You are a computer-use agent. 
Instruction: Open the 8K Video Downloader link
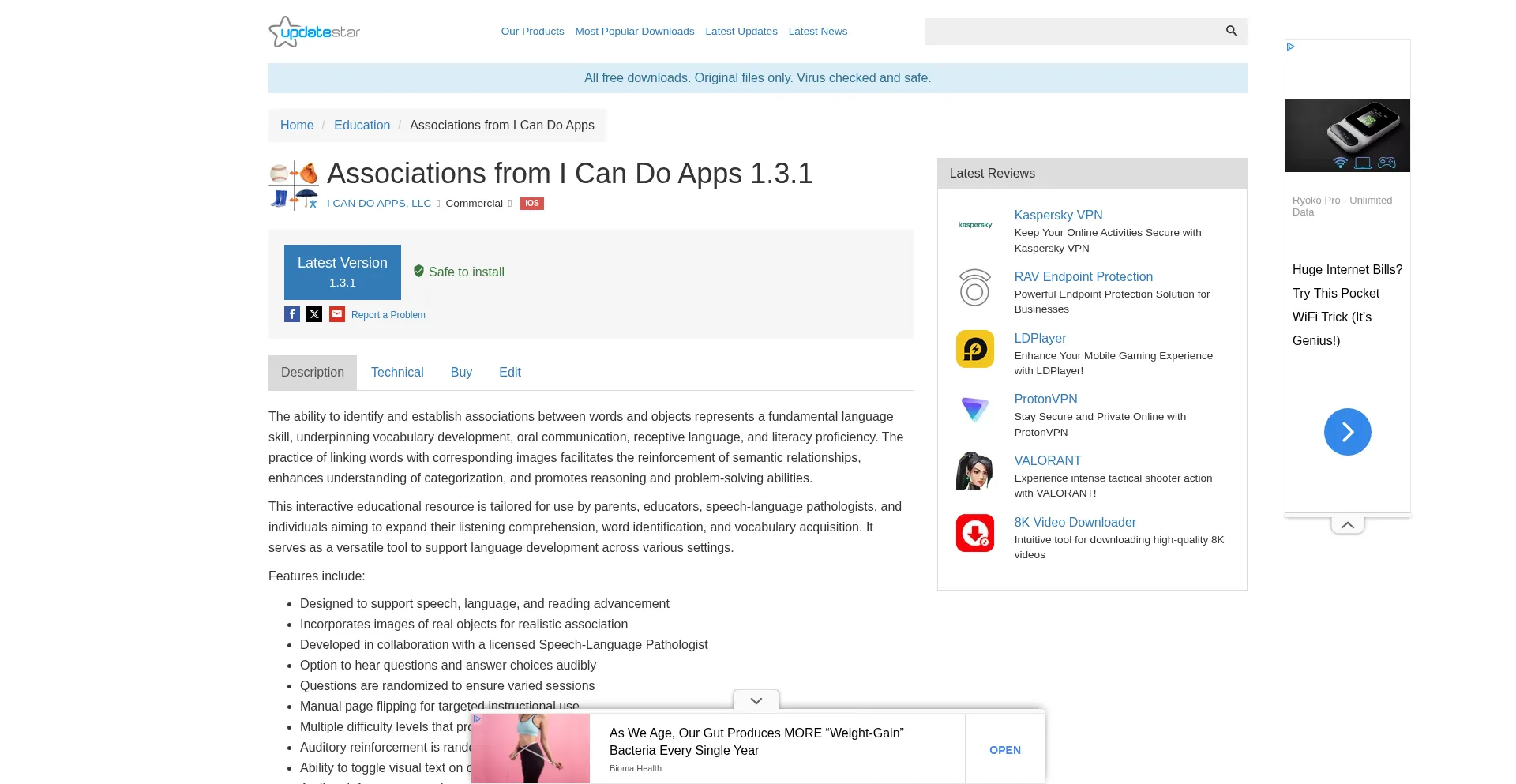point(1075,522)
